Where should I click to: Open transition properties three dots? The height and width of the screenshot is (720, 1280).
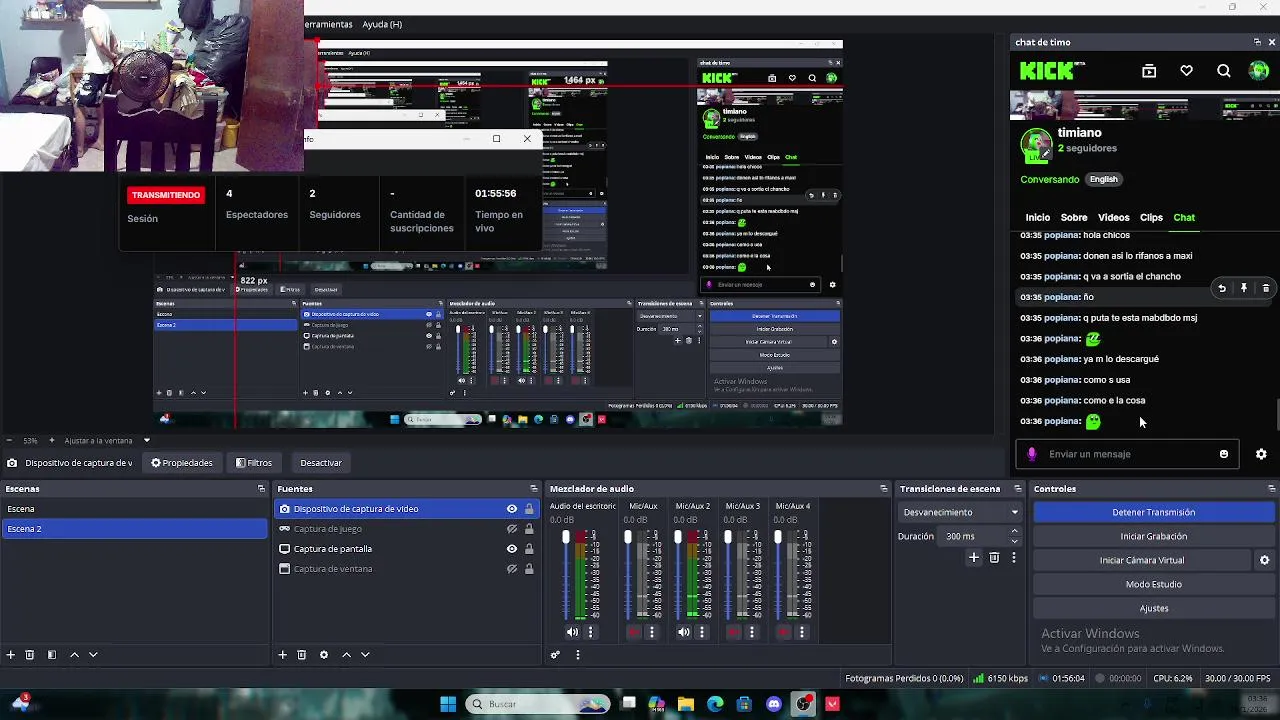[x=1014, y=558]
